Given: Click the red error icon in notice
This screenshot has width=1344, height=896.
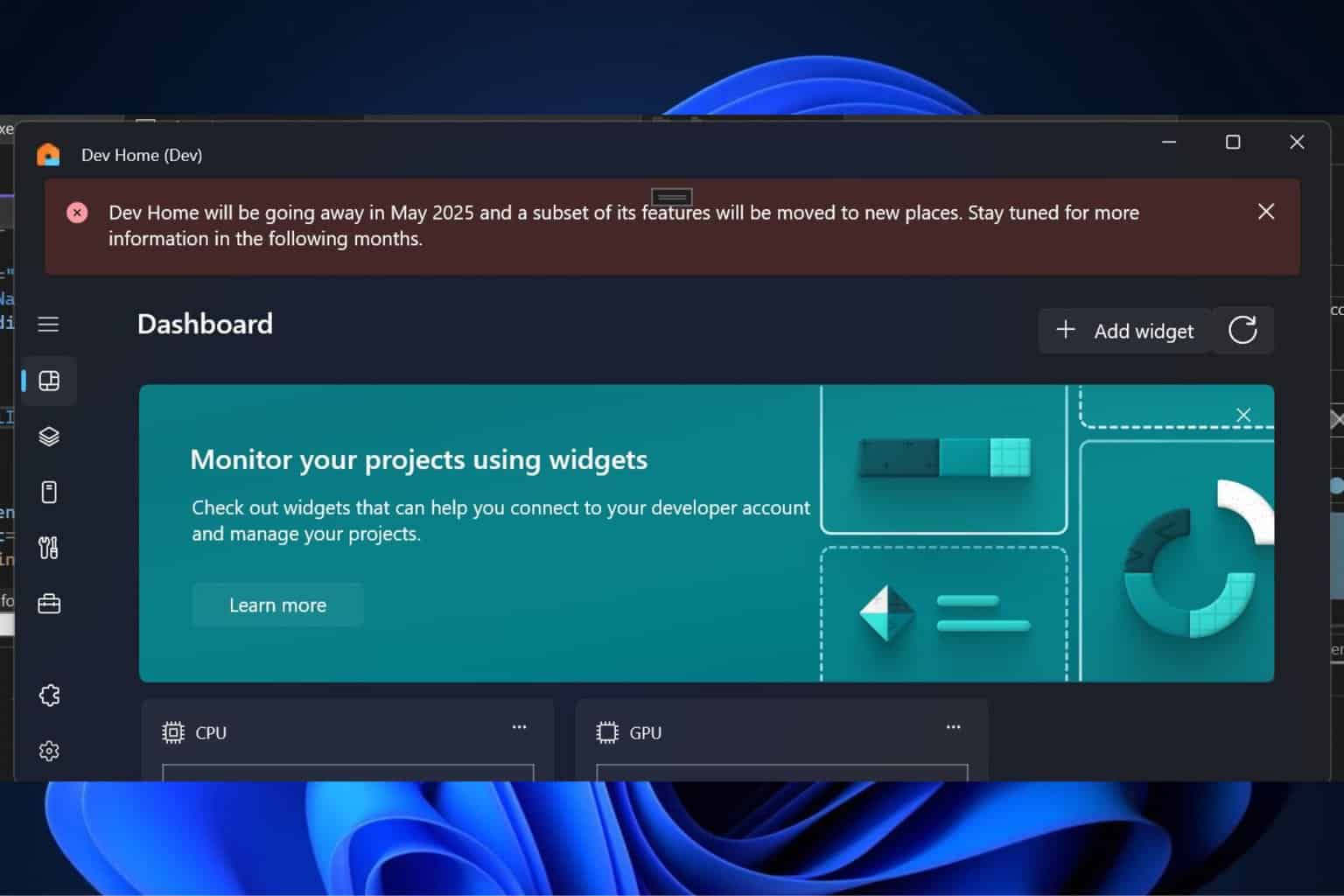Looking at the screenshot, I should 77,213.
